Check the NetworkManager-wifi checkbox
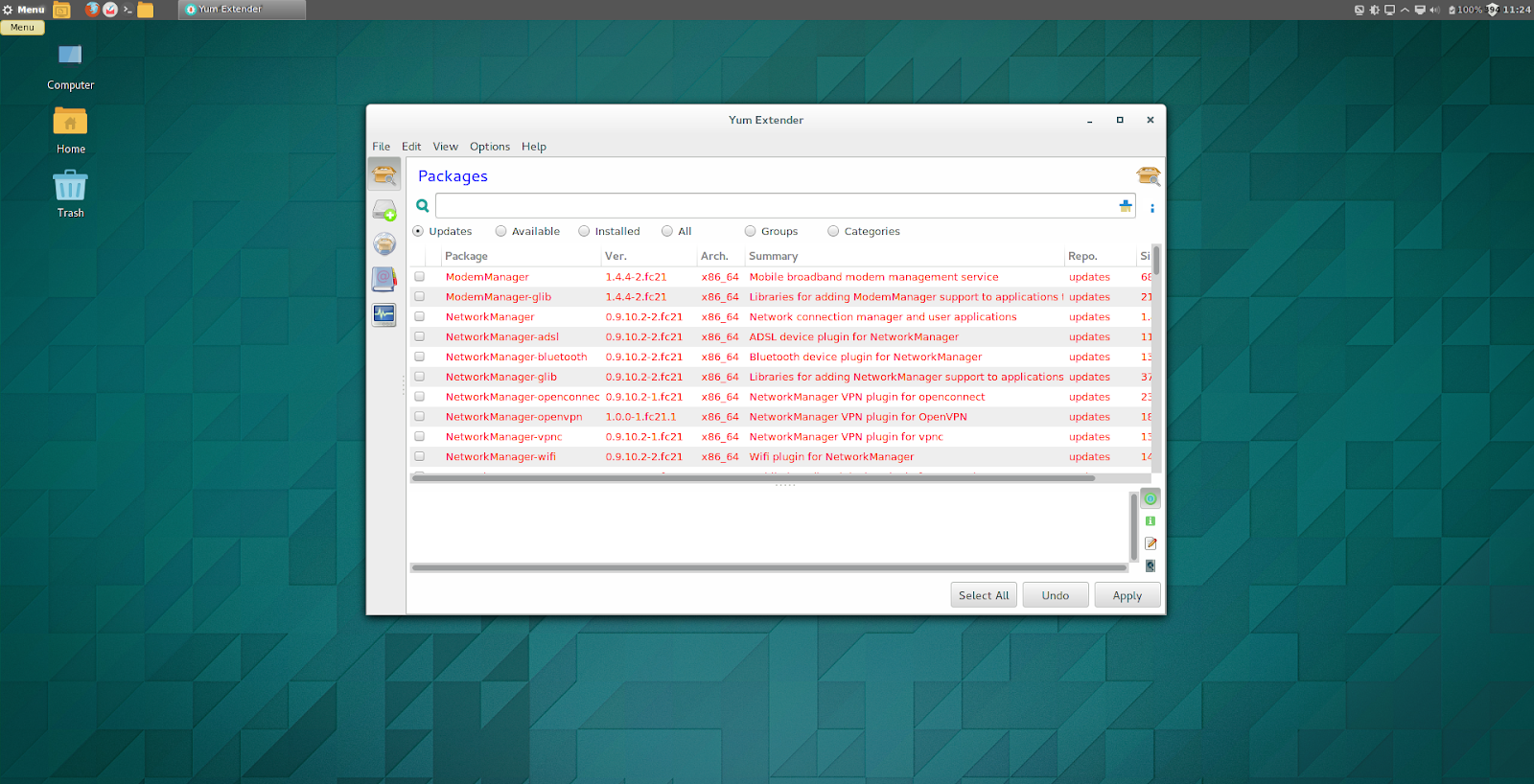The width and height of the screenshot is (1534, 784). click(x=419, y=456)
